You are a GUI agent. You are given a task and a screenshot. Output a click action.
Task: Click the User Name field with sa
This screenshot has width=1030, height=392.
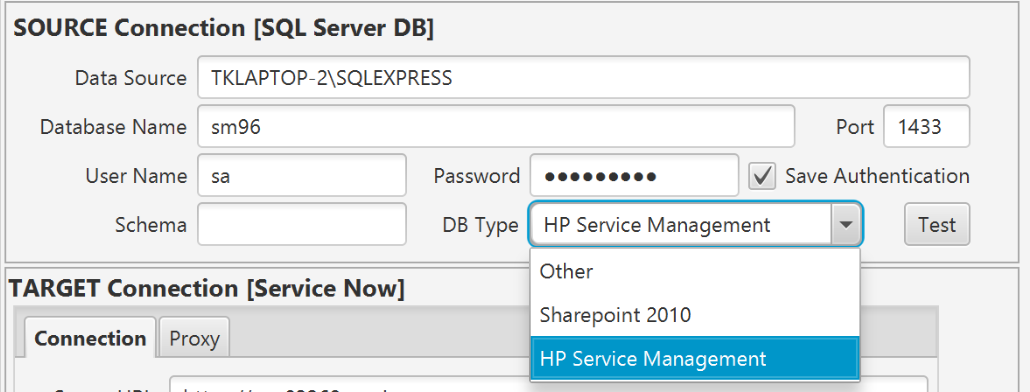(x=302, y=175)
